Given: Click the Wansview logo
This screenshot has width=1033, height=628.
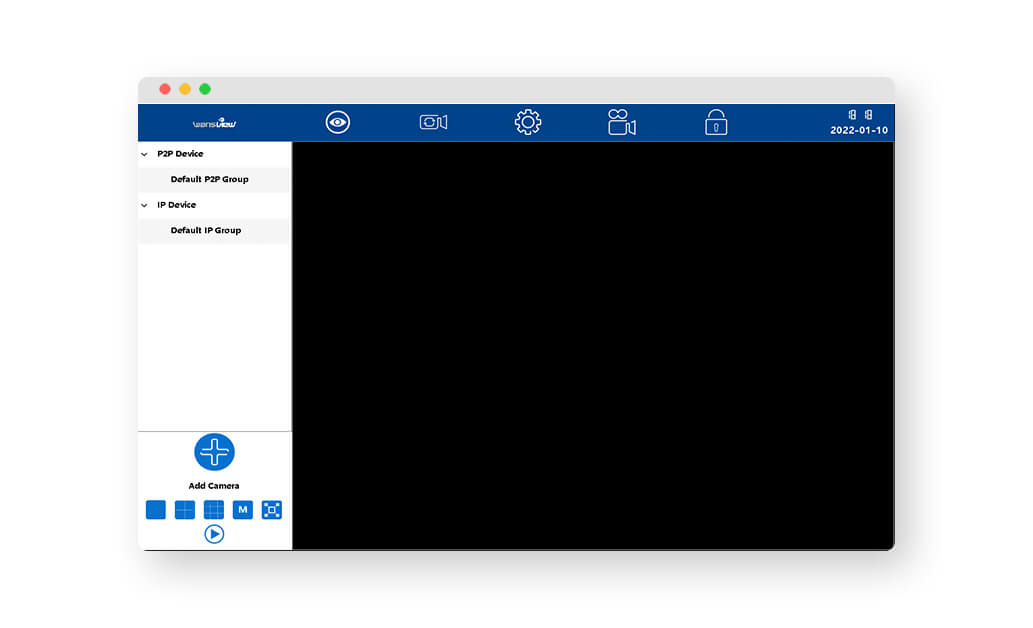Looking at the screenshot, I should (214, 123).
